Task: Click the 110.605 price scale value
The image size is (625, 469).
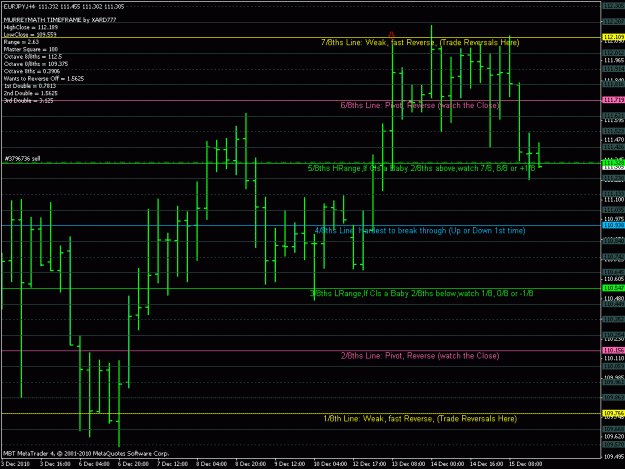Action: click(614, 279)
